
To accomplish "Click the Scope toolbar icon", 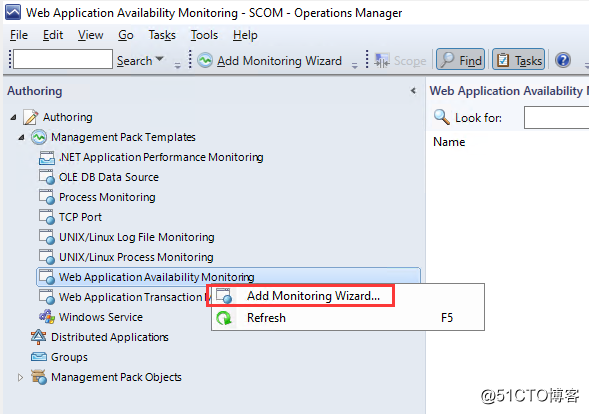I will (382, 60).
